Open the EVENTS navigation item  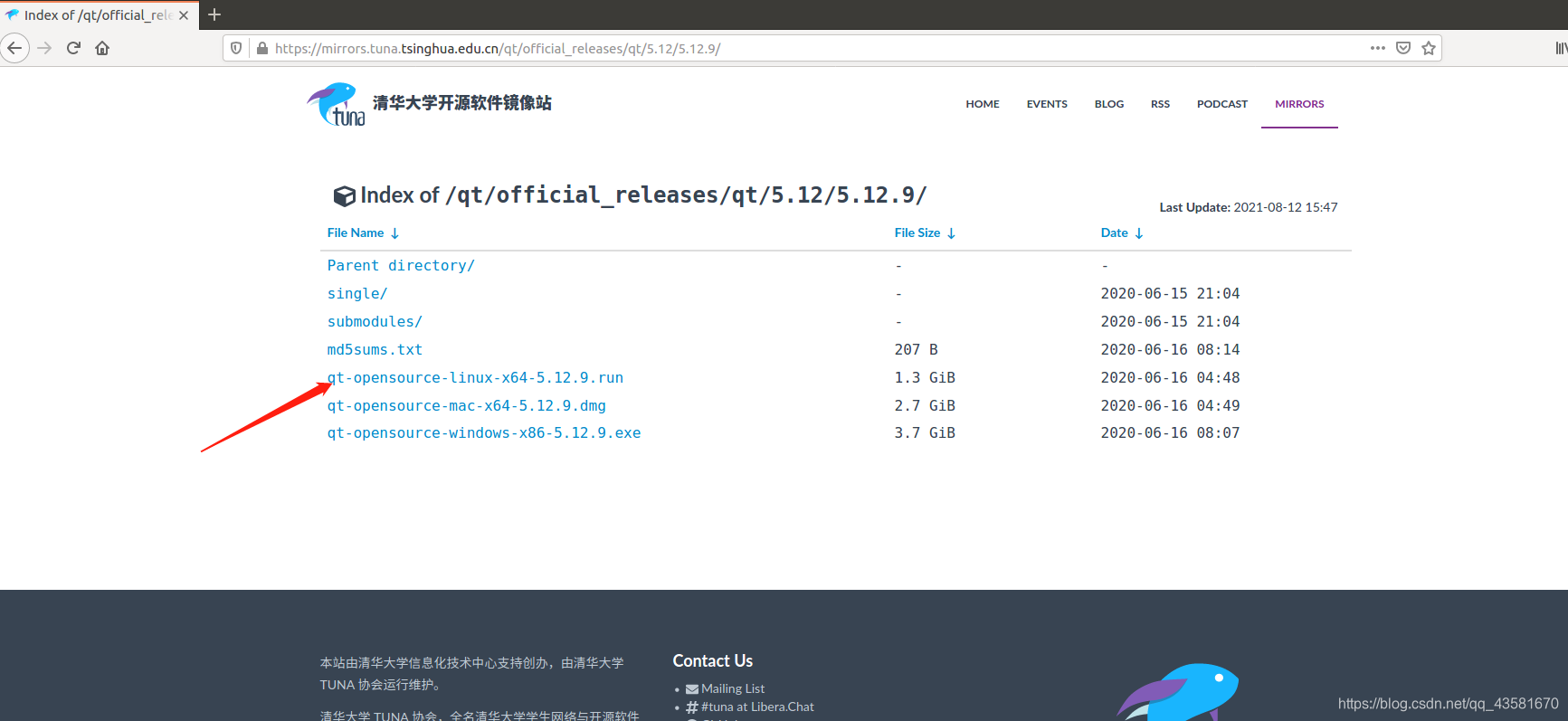click(x=1047, y=104)
